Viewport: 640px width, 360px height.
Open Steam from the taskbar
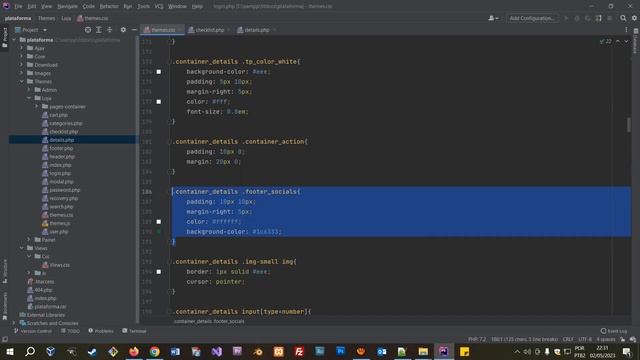point(92,351)
